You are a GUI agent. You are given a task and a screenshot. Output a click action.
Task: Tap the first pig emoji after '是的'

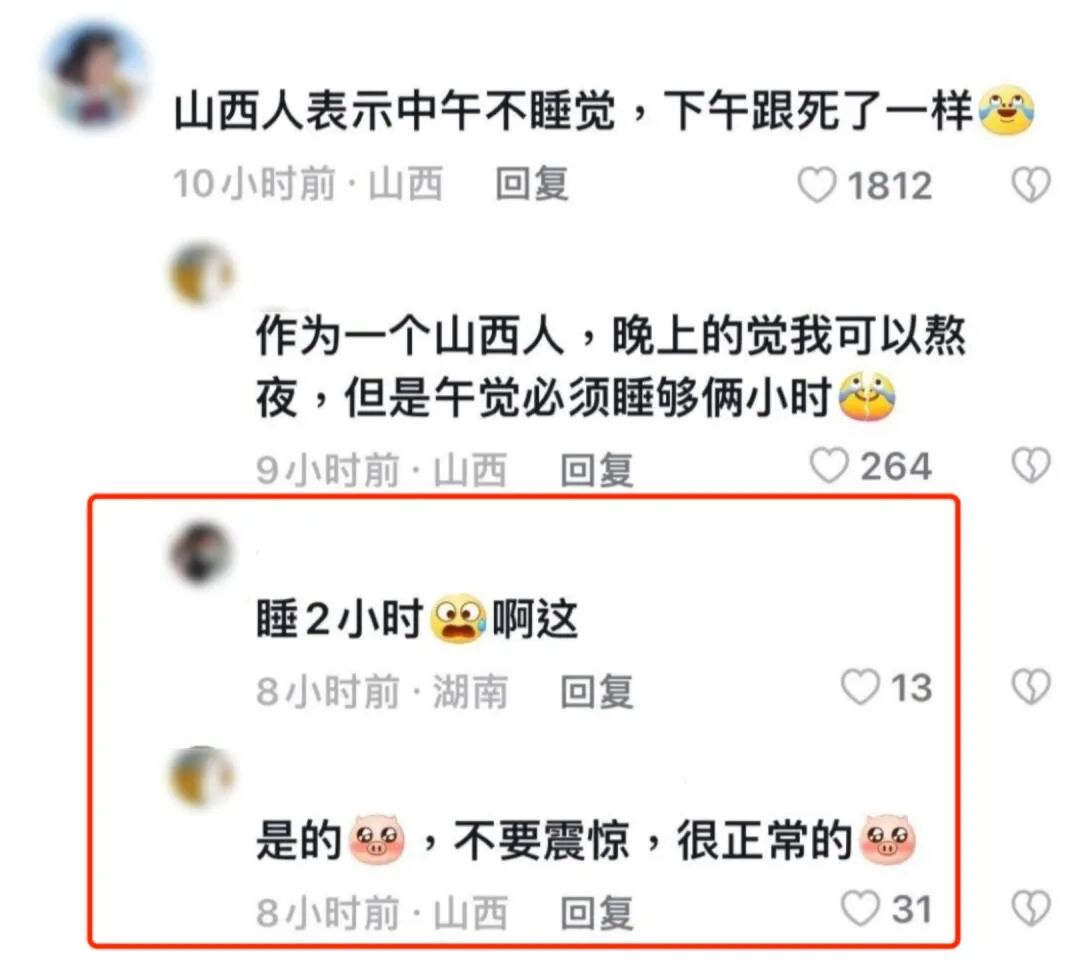click(x=377, y=839)
